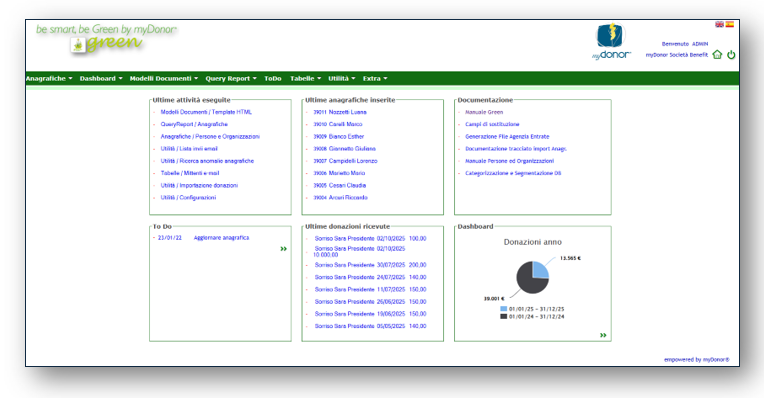Open Categorizzazione e Segmentazione DB document
This screenshot has height=398, width=764.
tap(513, 173)
